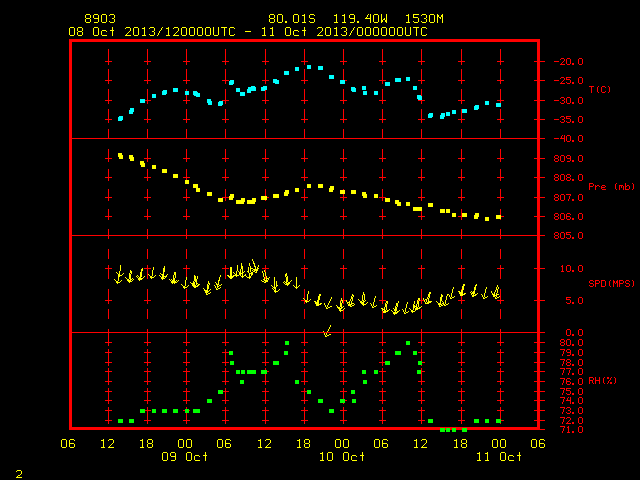Click the Pre (mb) pressure axis label
This screenshot has height=480, width=640.
click(x=611, y=187)
